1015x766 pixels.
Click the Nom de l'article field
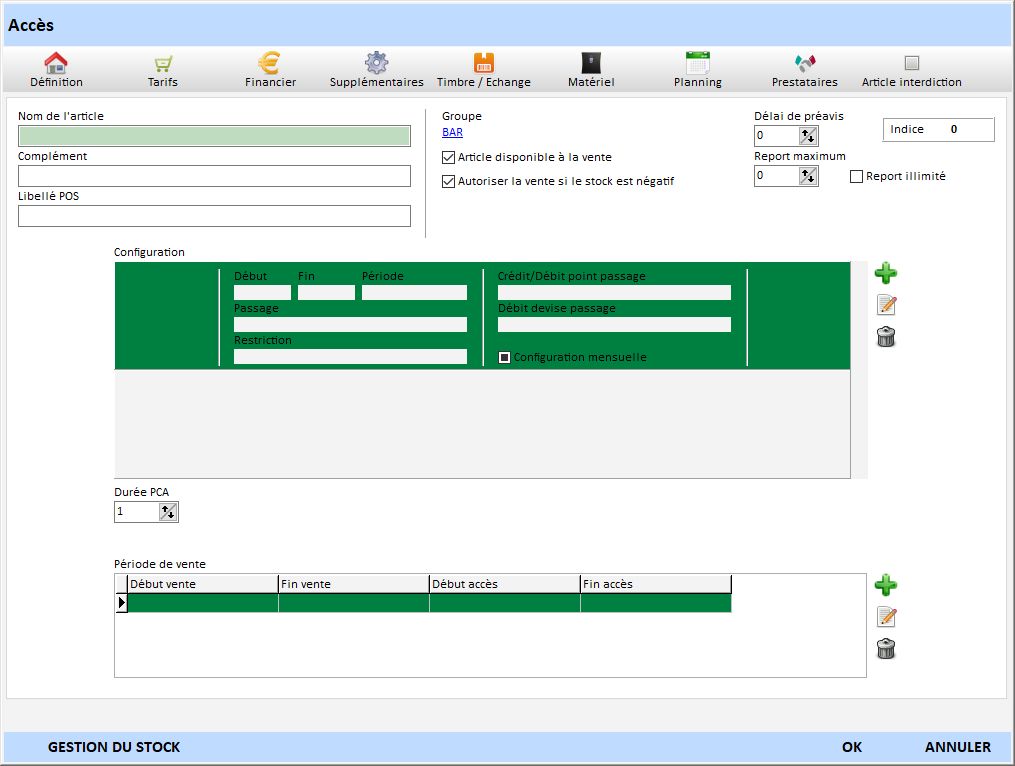pyautogui.click(x=214, y=136)
